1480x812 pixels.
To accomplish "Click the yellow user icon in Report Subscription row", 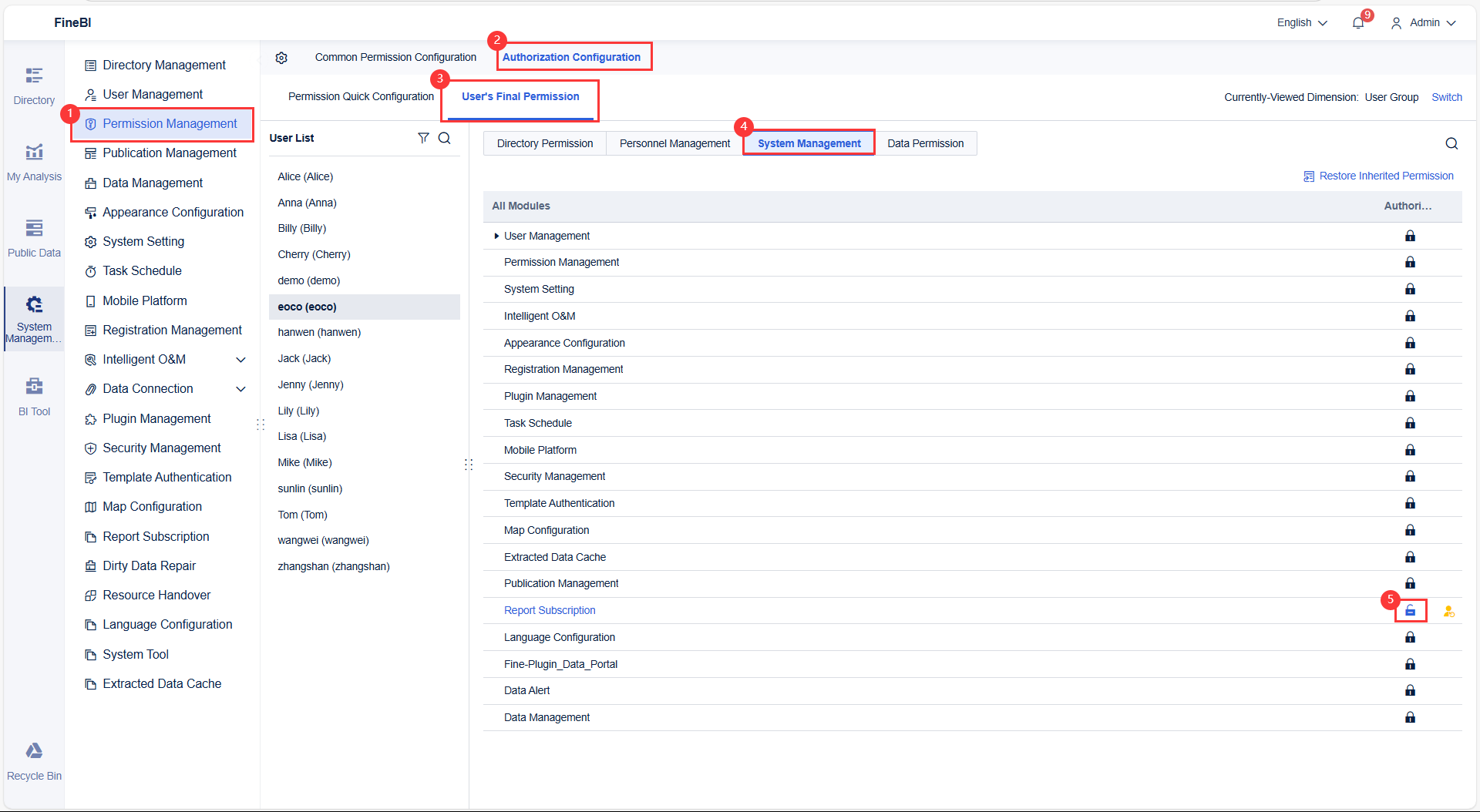I will [1449, 611].
